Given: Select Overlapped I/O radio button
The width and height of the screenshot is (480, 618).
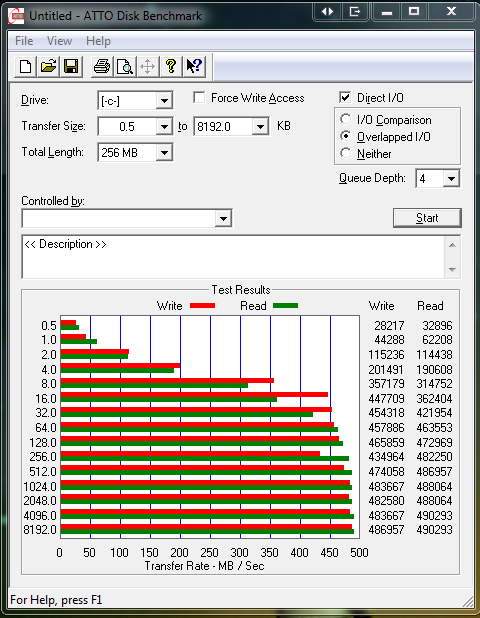Looking at the screenshot, I should tap(346, 136).
